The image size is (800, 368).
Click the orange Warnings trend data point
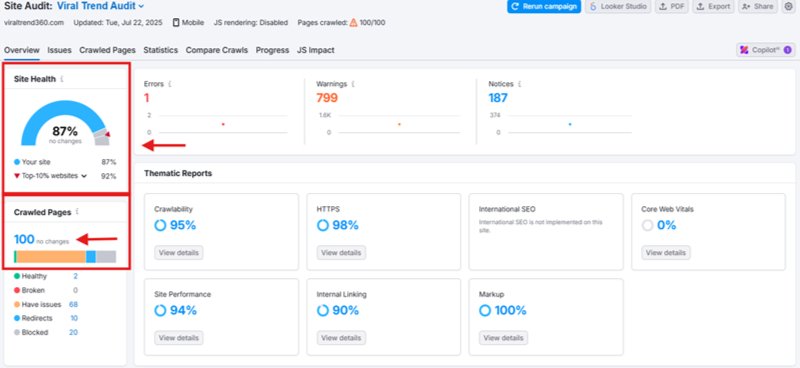(x=399, y=124)
